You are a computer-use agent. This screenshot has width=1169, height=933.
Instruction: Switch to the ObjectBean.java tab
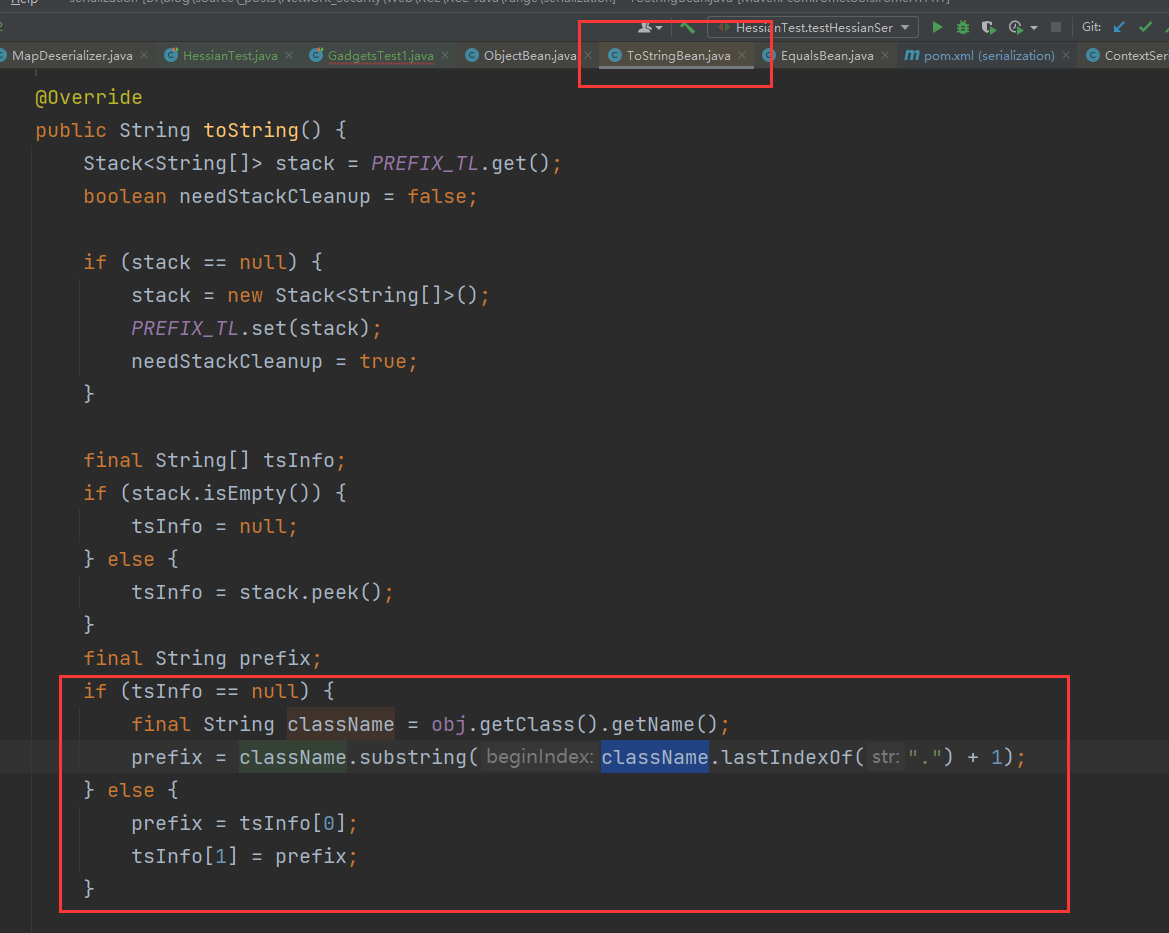click(529, 56)
